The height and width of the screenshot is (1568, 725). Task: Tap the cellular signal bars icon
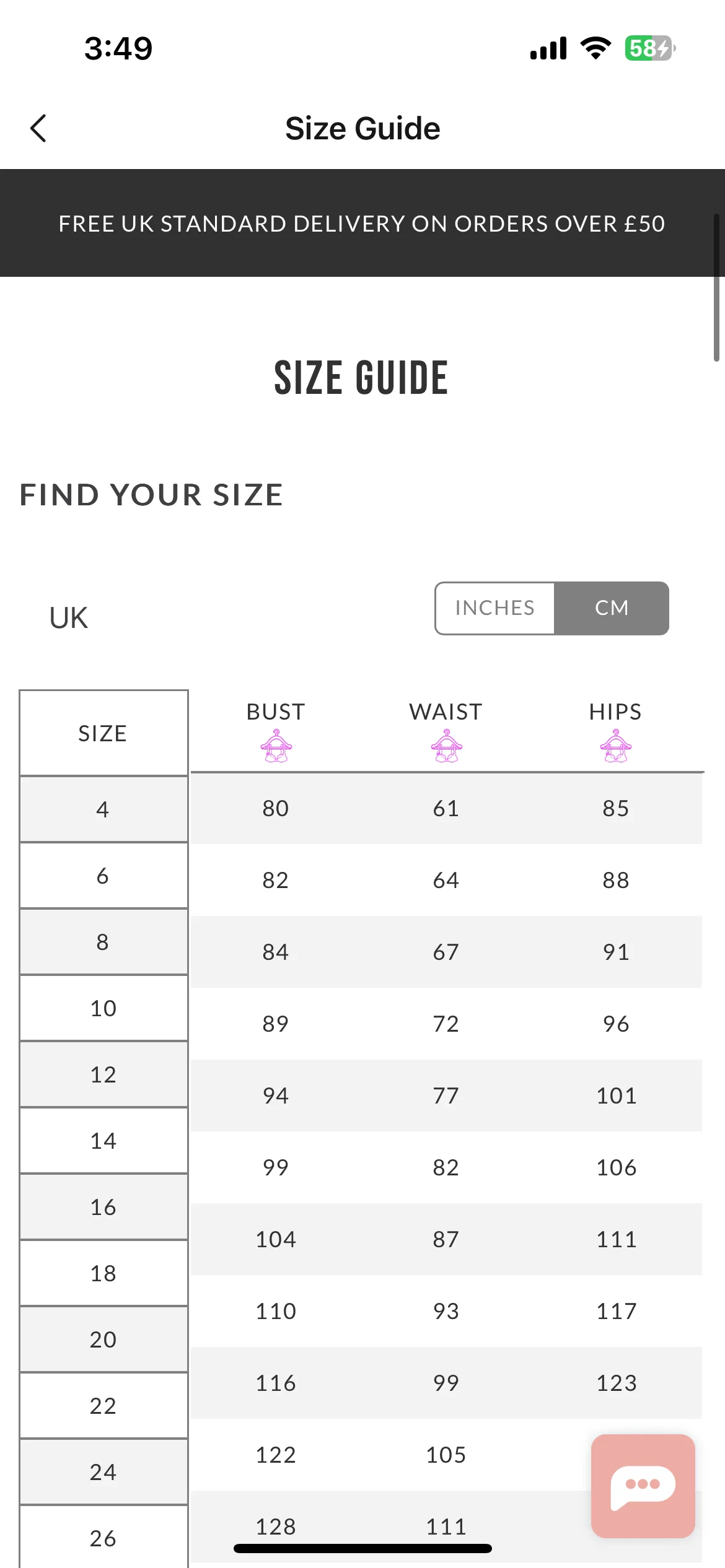[548, 48]
